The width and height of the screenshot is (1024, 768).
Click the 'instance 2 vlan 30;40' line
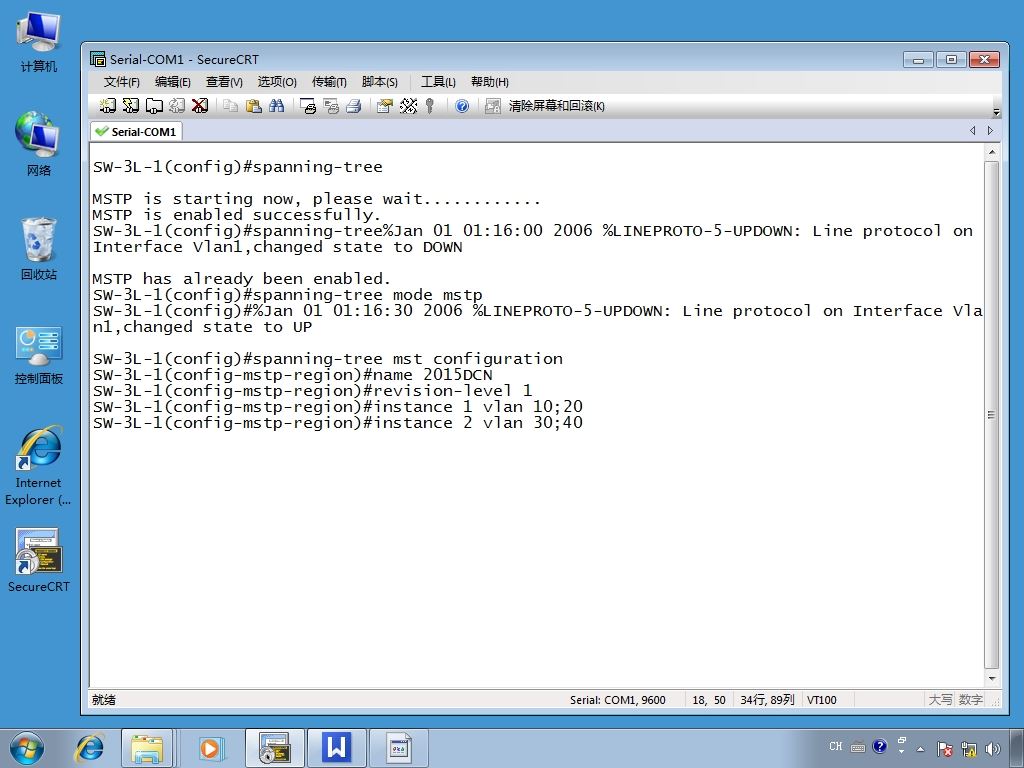(338, 423)
